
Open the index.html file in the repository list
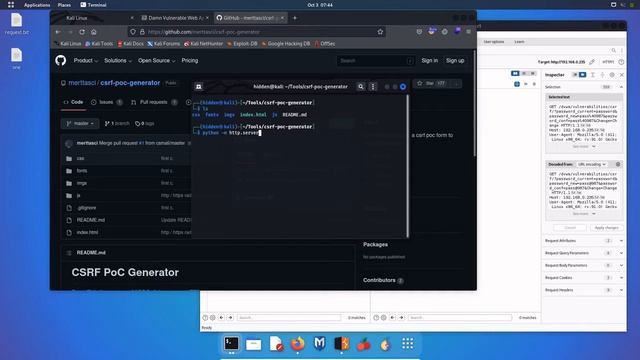pyautogui.click(x=87, y=232)
